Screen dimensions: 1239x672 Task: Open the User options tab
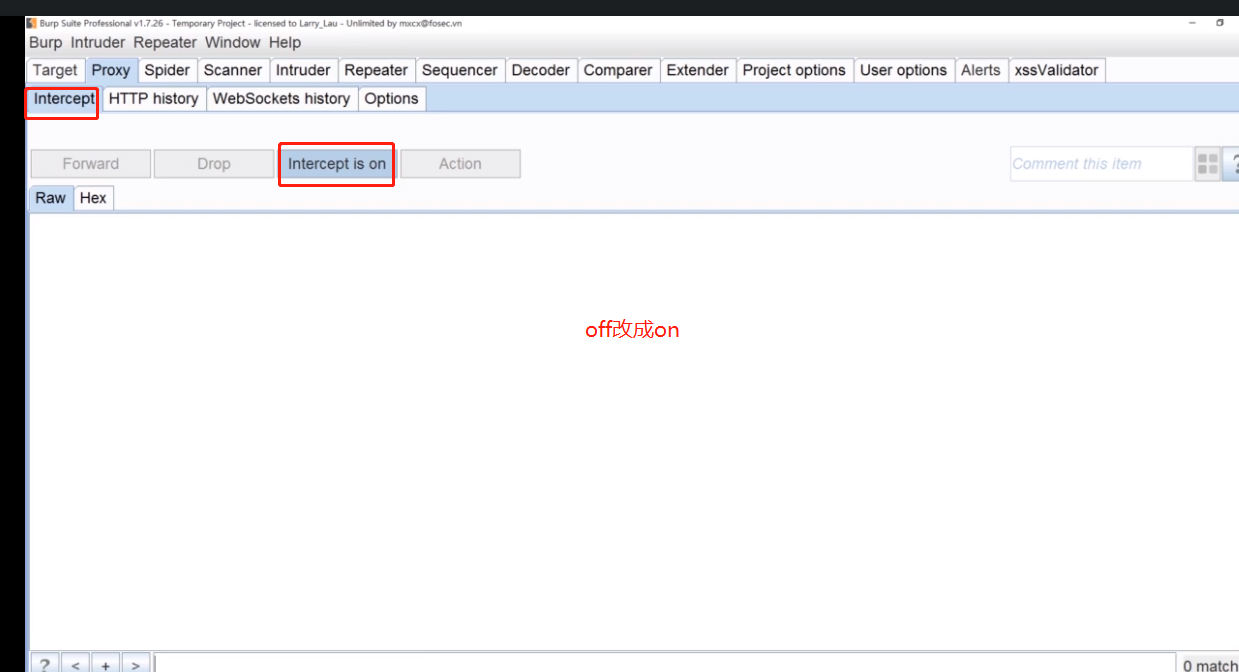tap(903, 70)
